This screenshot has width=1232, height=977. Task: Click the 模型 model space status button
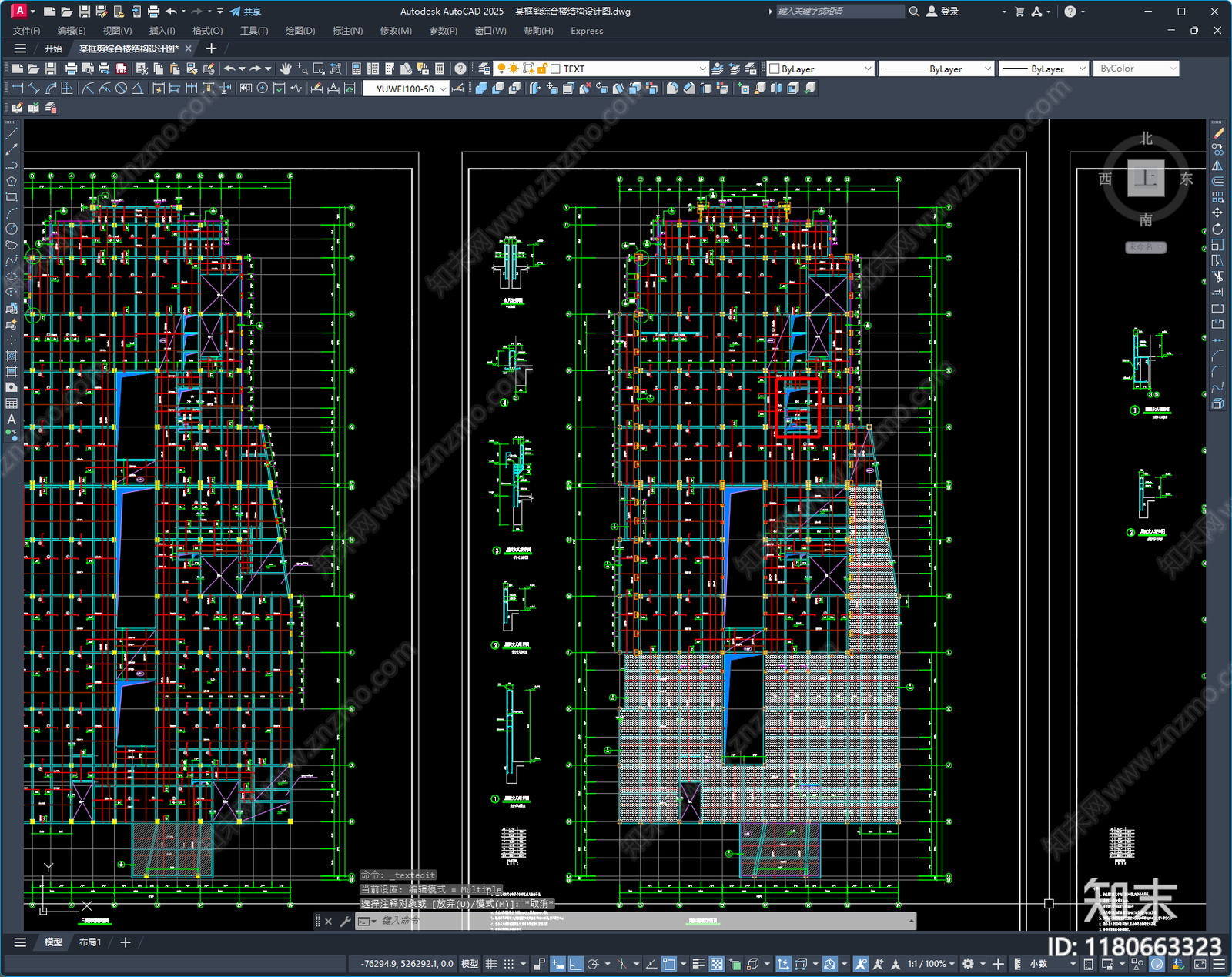[x=470, y=964]
